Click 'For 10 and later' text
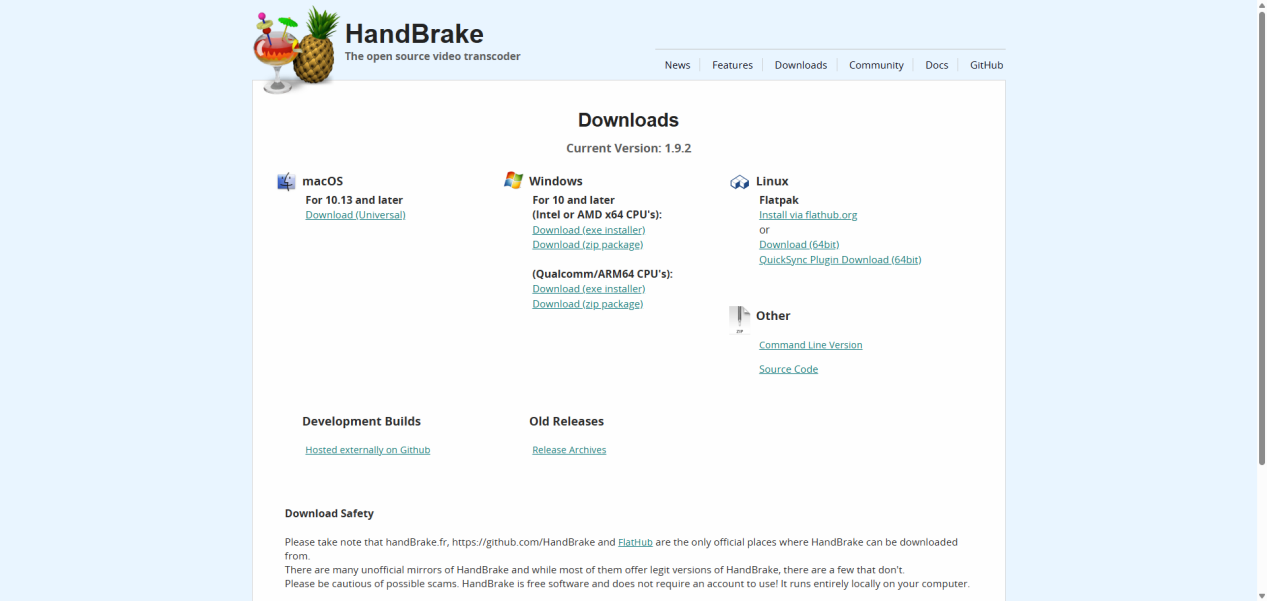The width and height of the screenshot is (1267, 601). [x=573, y=200]
